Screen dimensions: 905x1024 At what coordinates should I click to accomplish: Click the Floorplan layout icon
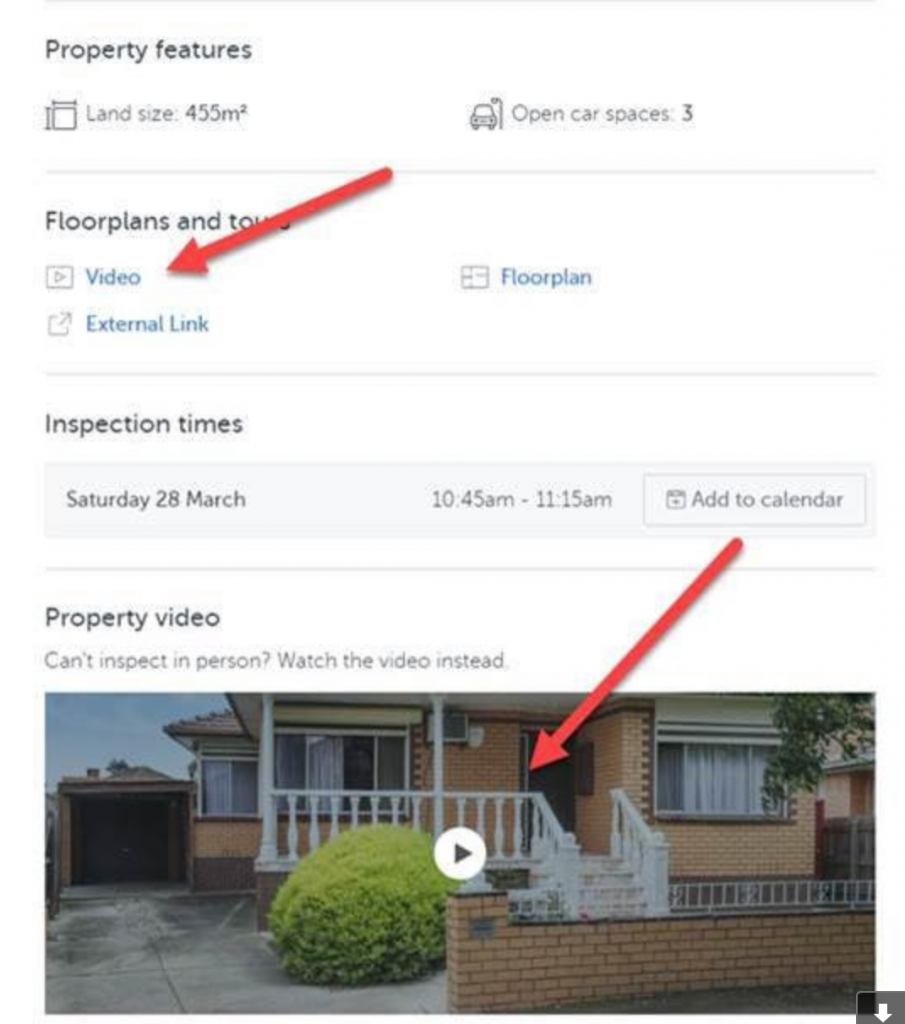coord(475,277)
